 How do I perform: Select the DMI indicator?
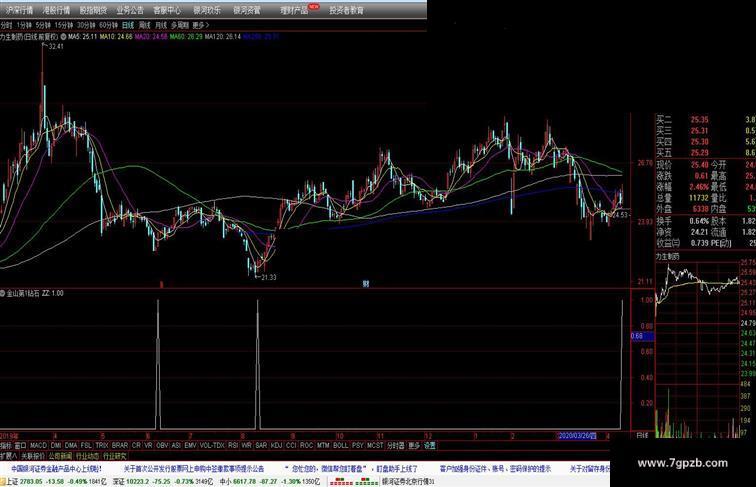tap(56, 446)
